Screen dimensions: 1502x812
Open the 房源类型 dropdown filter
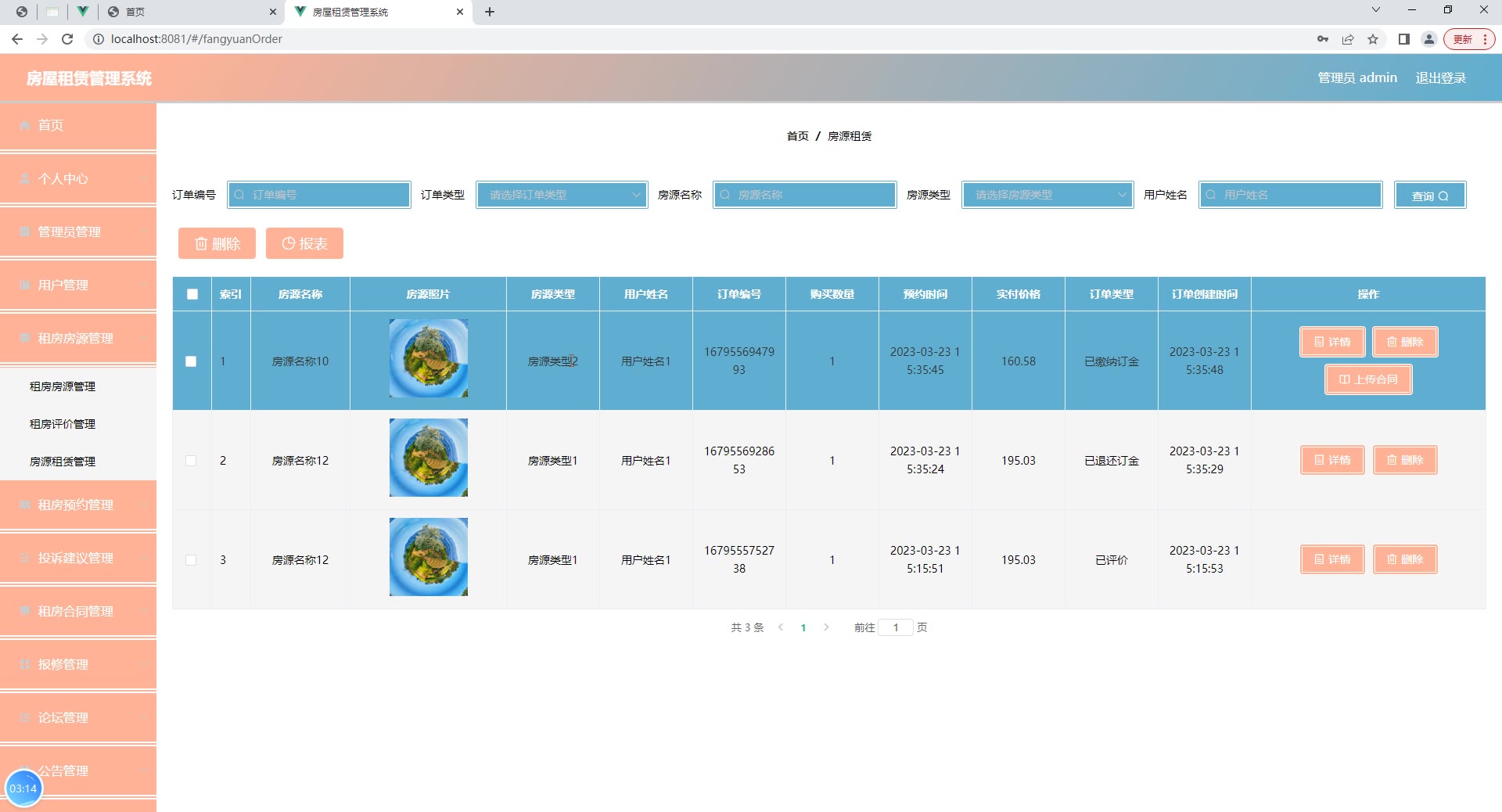coord(1047,195)
